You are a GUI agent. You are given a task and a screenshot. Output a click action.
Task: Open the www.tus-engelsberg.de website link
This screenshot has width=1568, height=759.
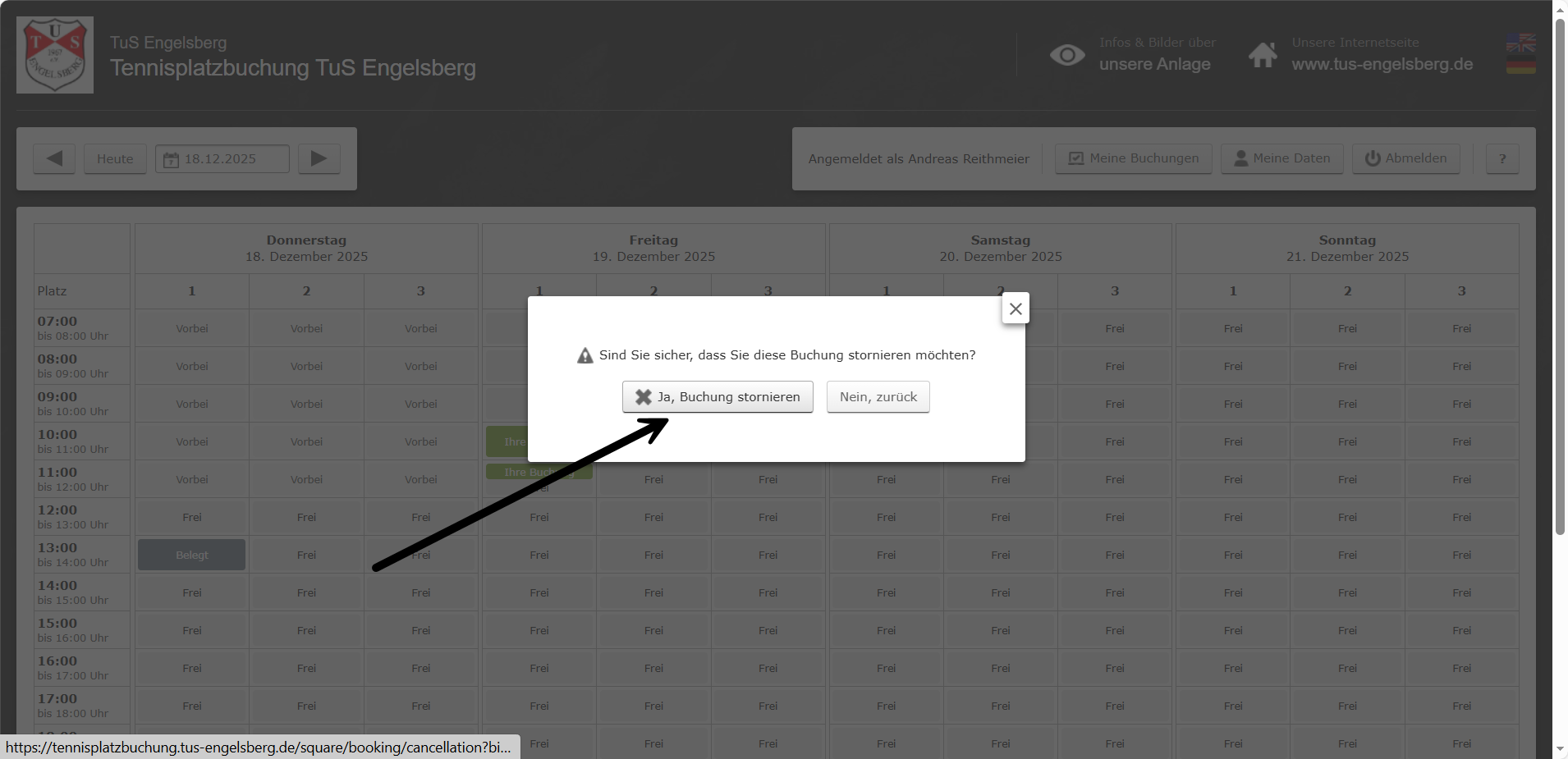[1382, 64]
